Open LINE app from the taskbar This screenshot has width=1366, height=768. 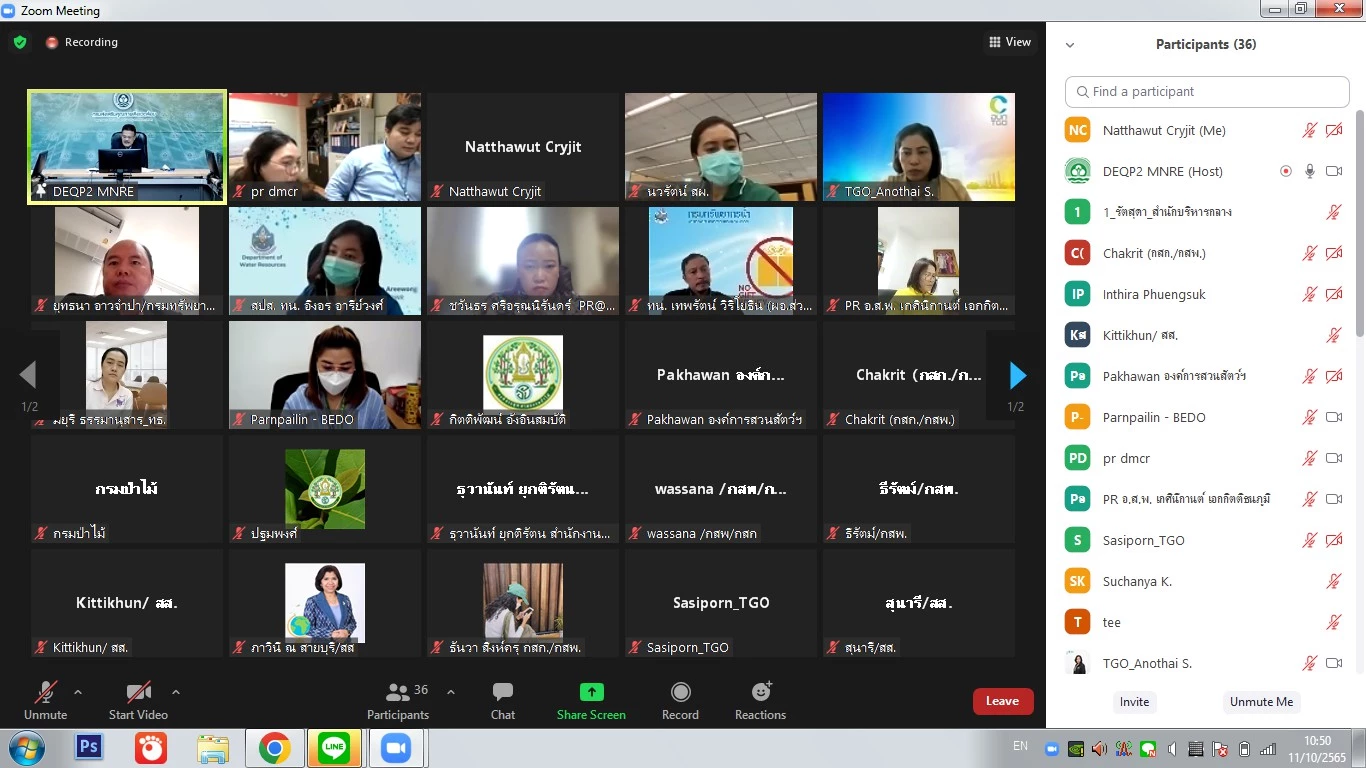point(334,748)
